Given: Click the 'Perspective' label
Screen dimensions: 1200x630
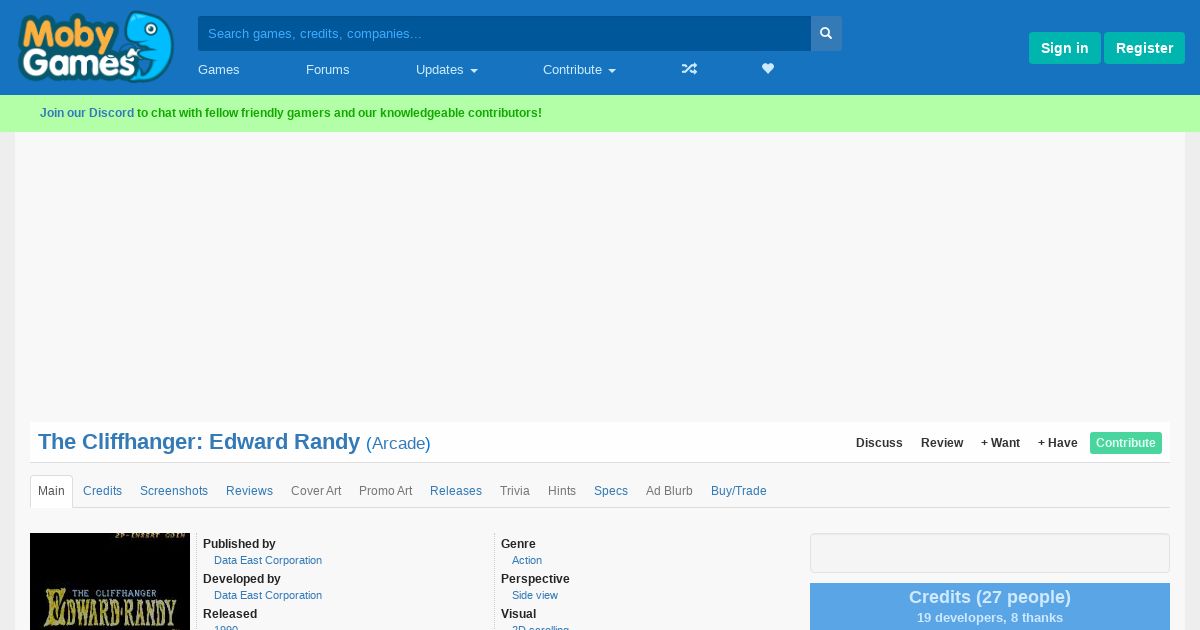Looking at the screenshot, I should [535, 579].
